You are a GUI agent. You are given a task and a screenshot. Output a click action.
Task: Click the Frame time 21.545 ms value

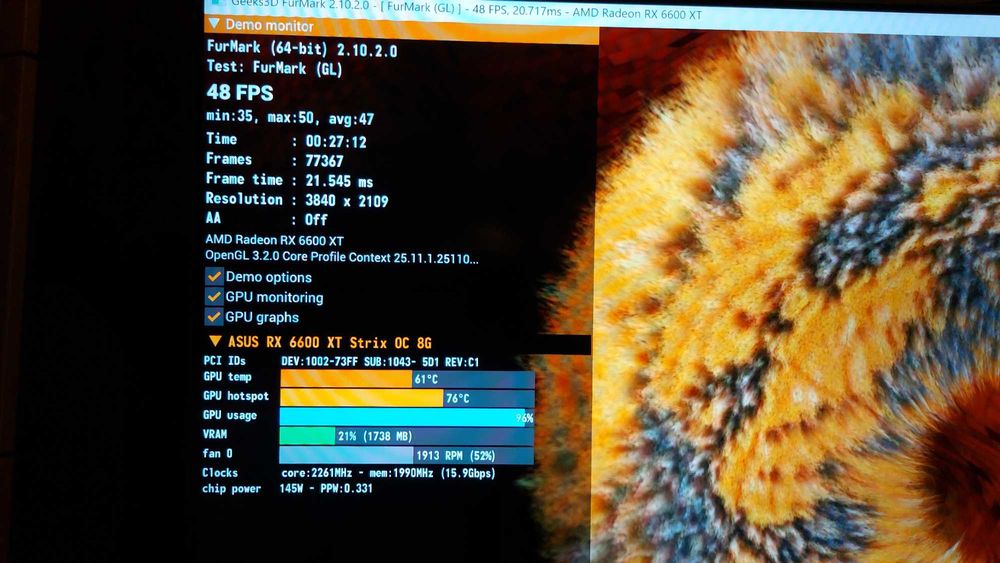(x=339, y=181)
